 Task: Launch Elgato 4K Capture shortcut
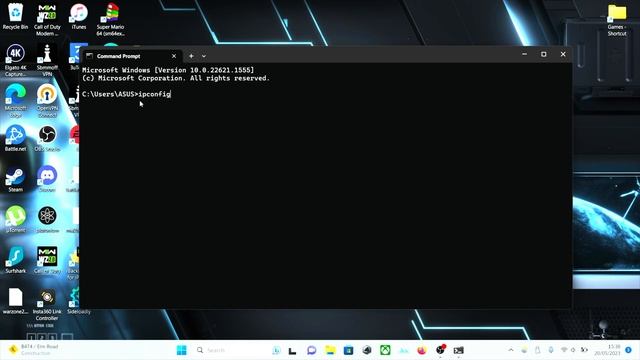16,60
